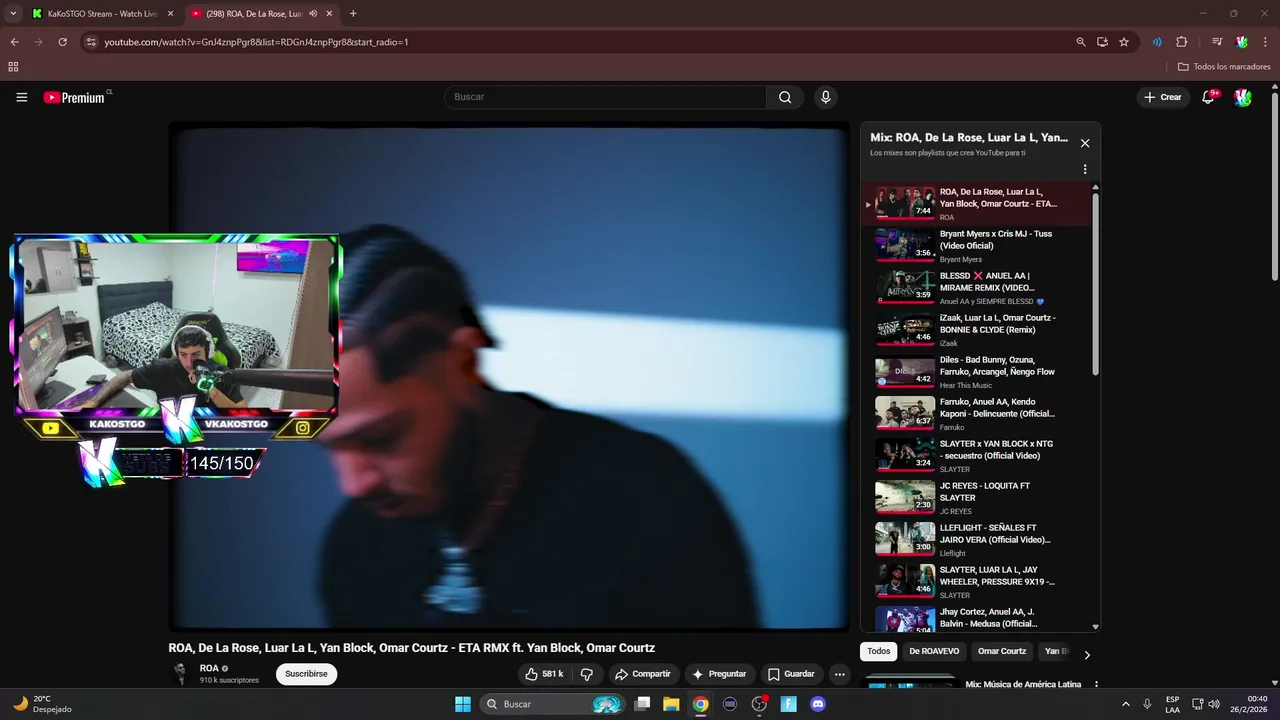Open Chrome media controls icon
This screenshot has height=720, width=1280.
[1217, 42]
